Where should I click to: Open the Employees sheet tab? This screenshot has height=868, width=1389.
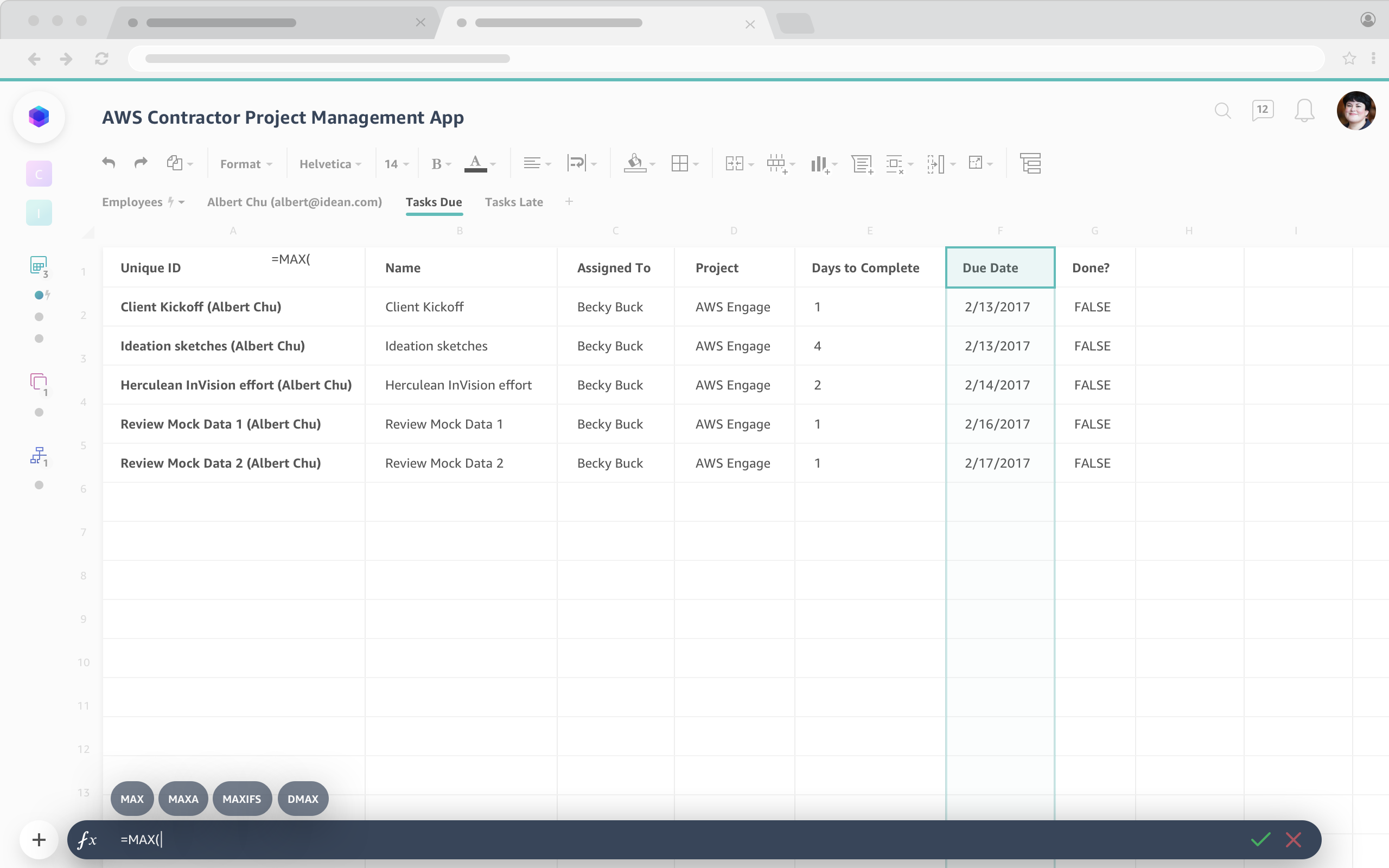pyautogui.click(x=132, y=202)
